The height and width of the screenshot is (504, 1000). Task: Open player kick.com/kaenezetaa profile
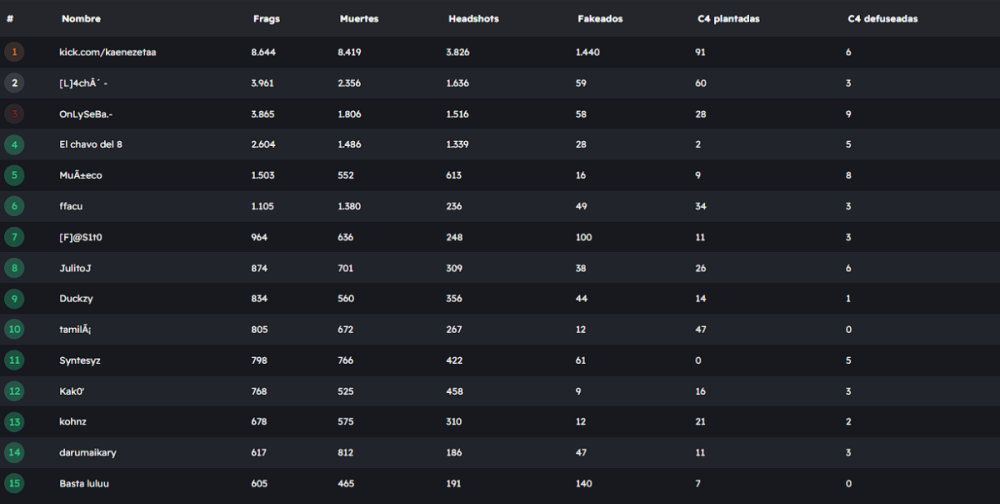[107, 52]
